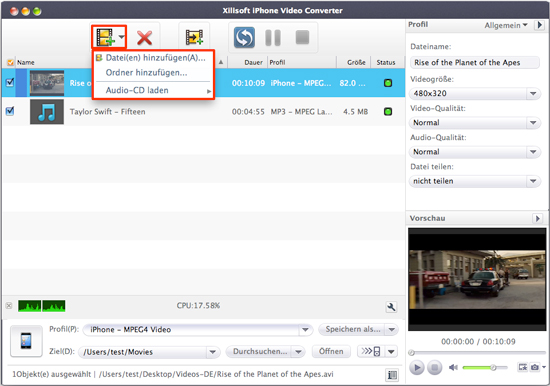Open Audio-Qualität Normal dropdown

coord(474,152)
